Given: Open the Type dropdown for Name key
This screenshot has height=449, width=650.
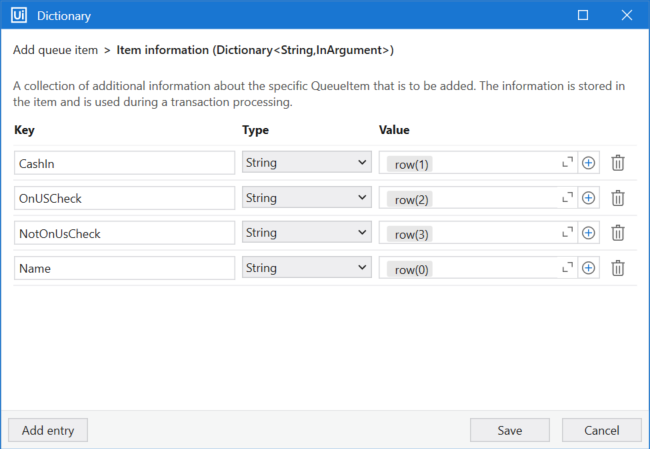Looking at the screenshot, I should 306,268.
